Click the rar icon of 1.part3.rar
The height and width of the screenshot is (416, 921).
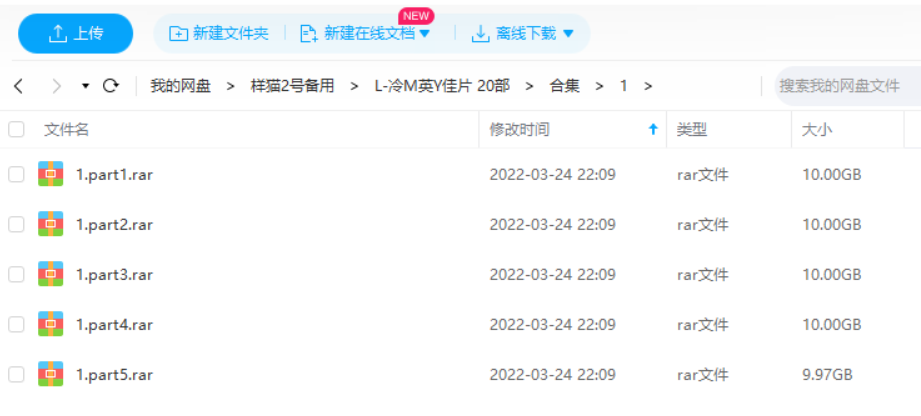51,274
